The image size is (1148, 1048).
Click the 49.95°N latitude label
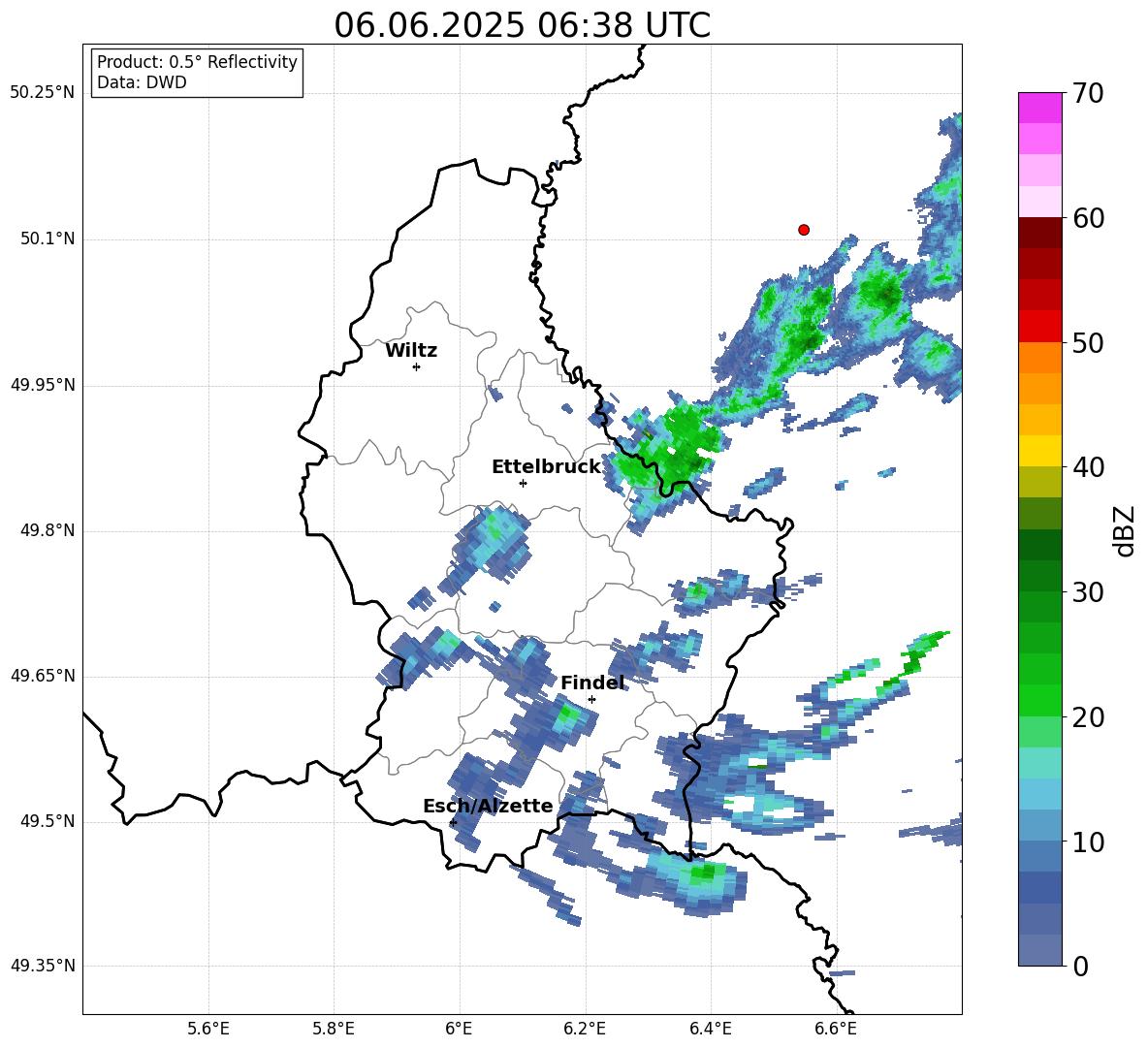point(43,384)
